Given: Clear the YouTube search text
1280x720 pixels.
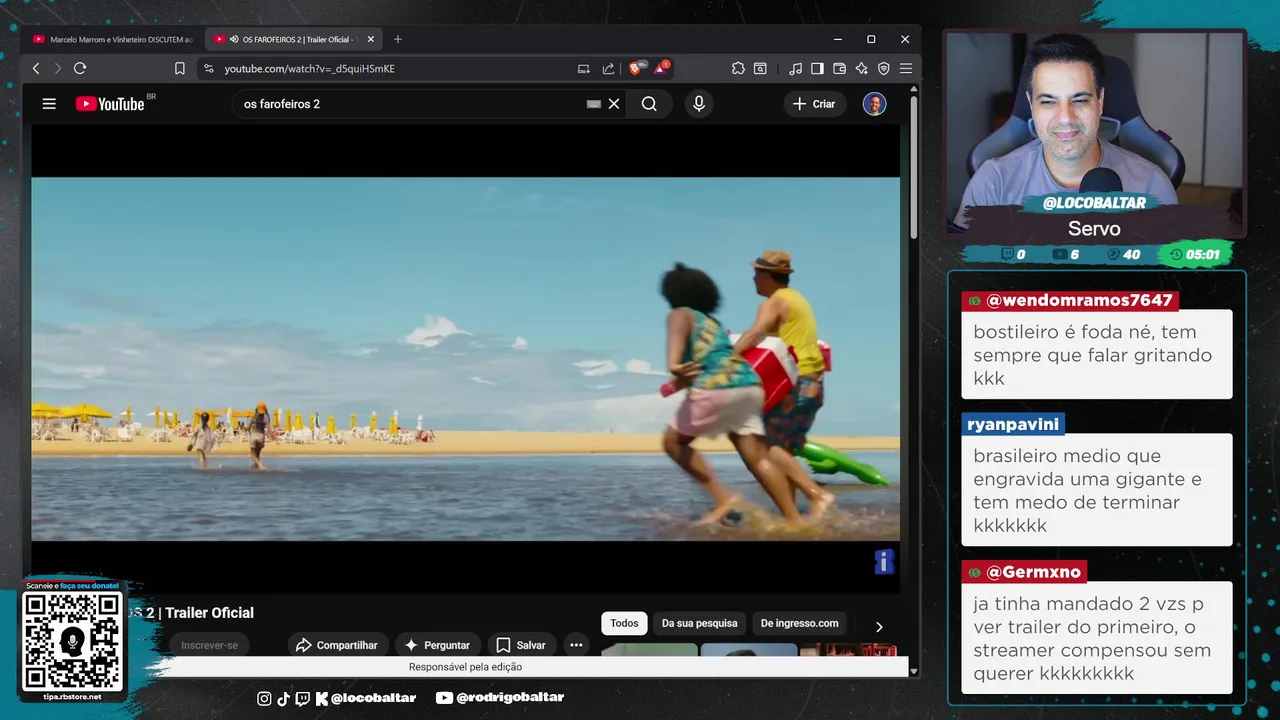Looking at the screenshot, I should [x=614, y=104].
